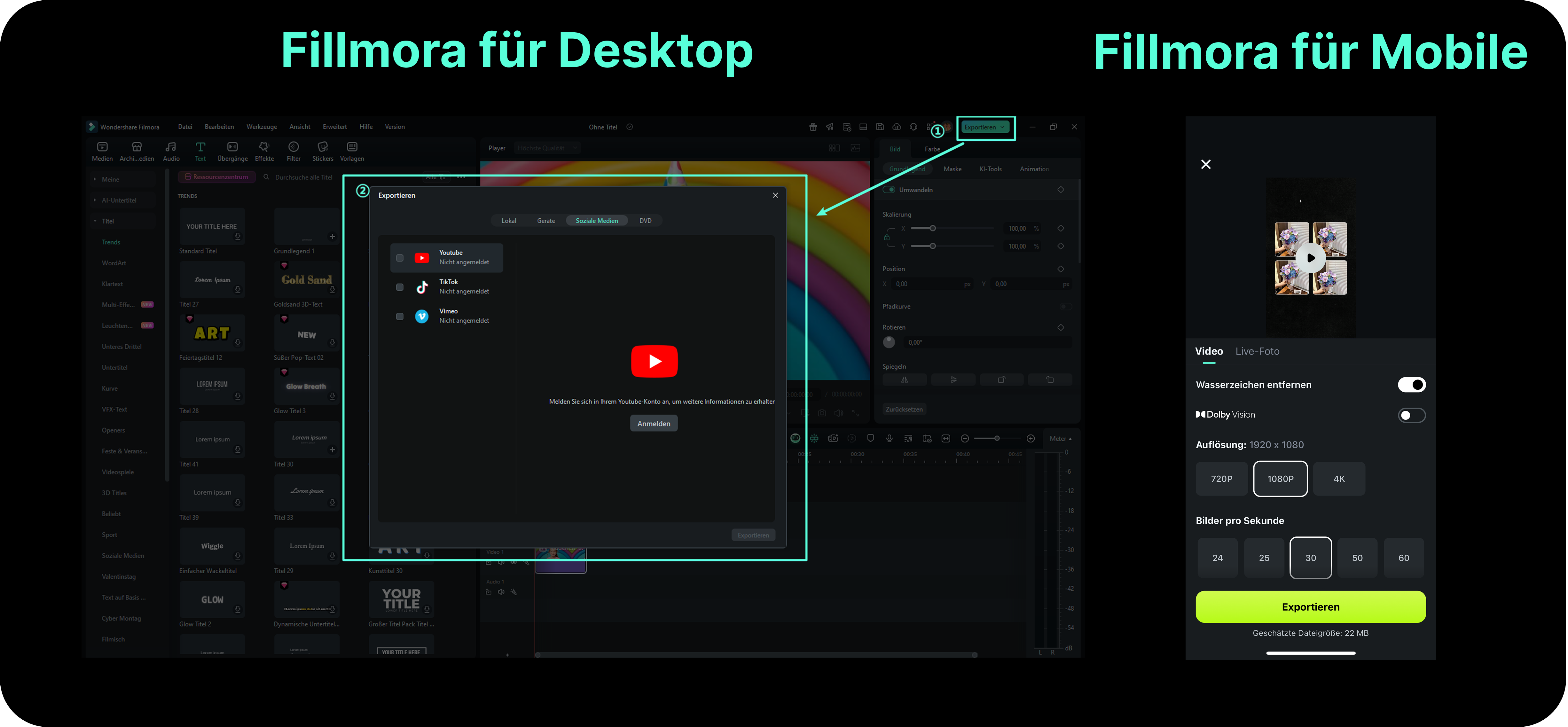Adjust the Skalierung Y slider
This screenshot has height=727, width=1568.
click(x=953, y=246)
